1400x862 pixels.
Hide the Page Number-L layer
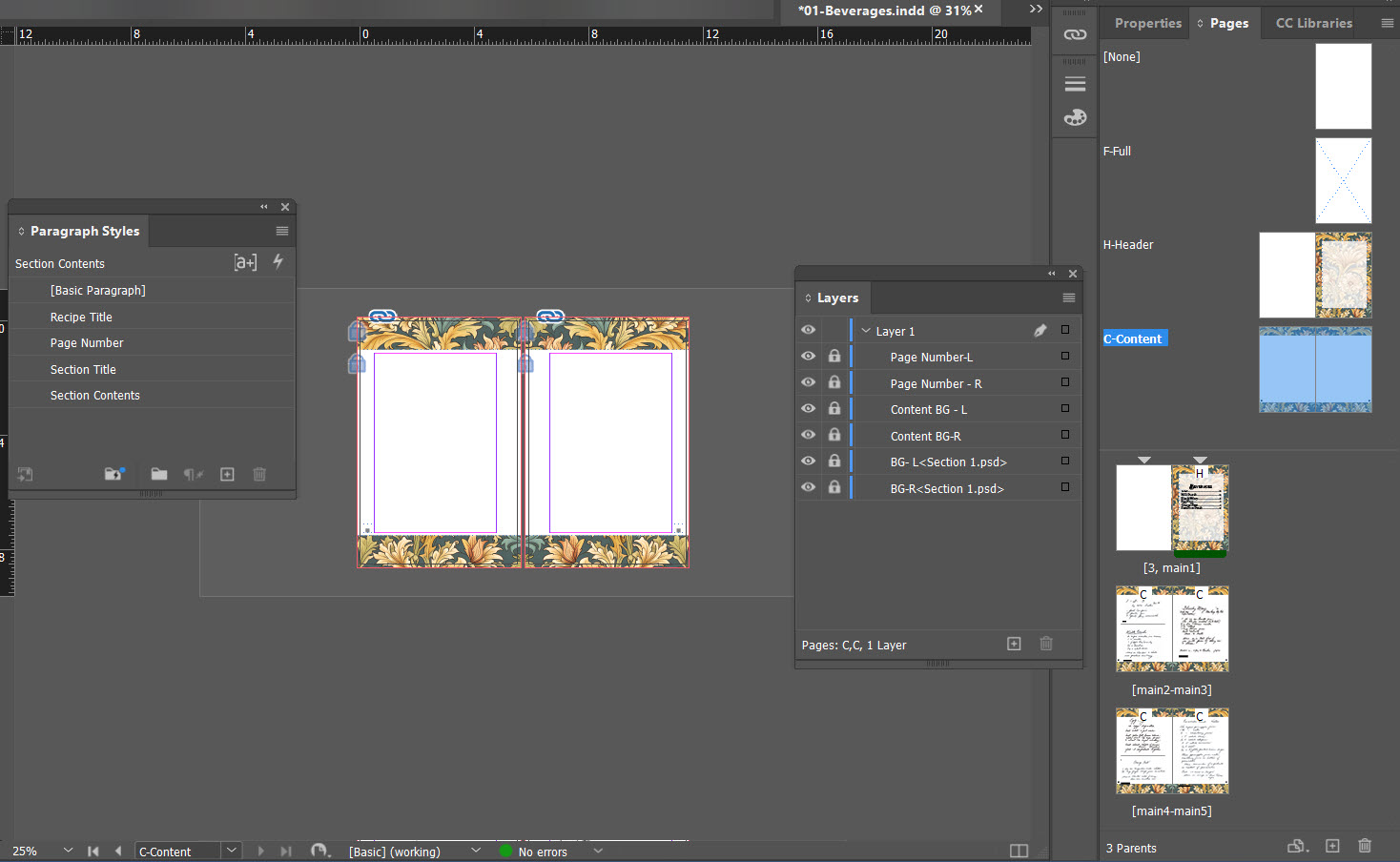[808, 356]
